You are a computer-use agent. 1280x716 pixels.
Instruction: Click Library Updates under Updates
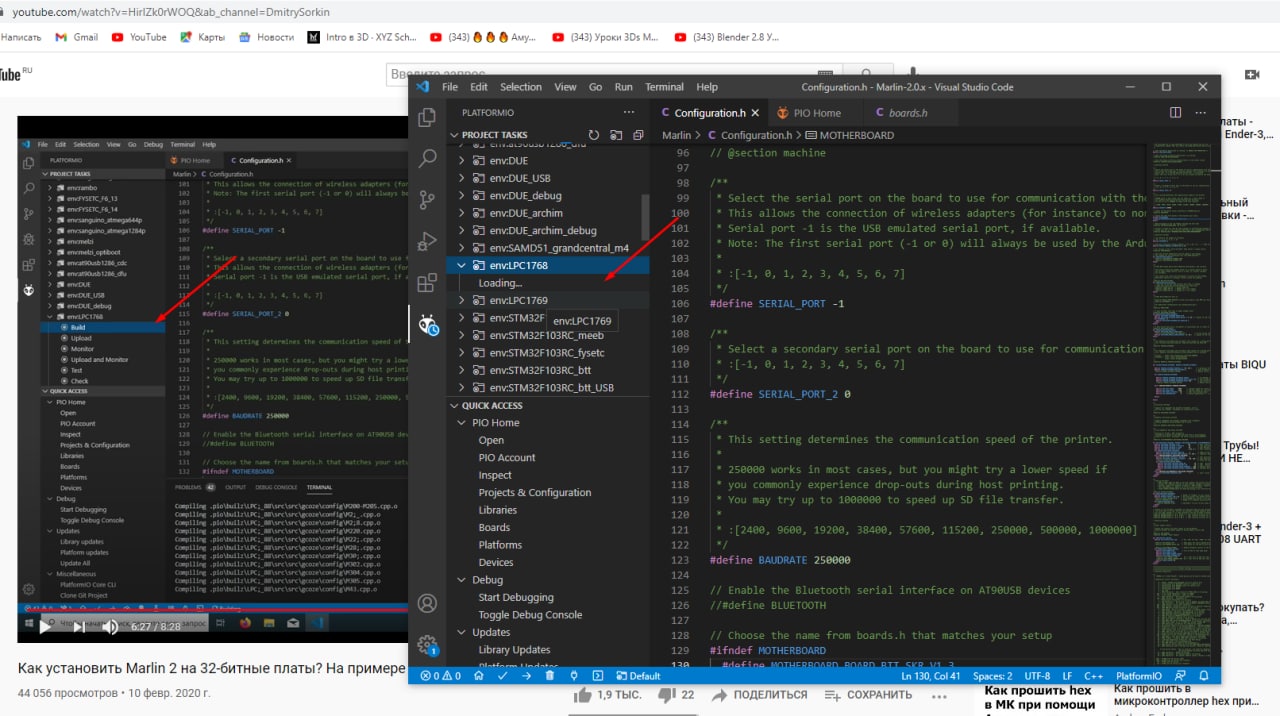(x=514, y=649)
